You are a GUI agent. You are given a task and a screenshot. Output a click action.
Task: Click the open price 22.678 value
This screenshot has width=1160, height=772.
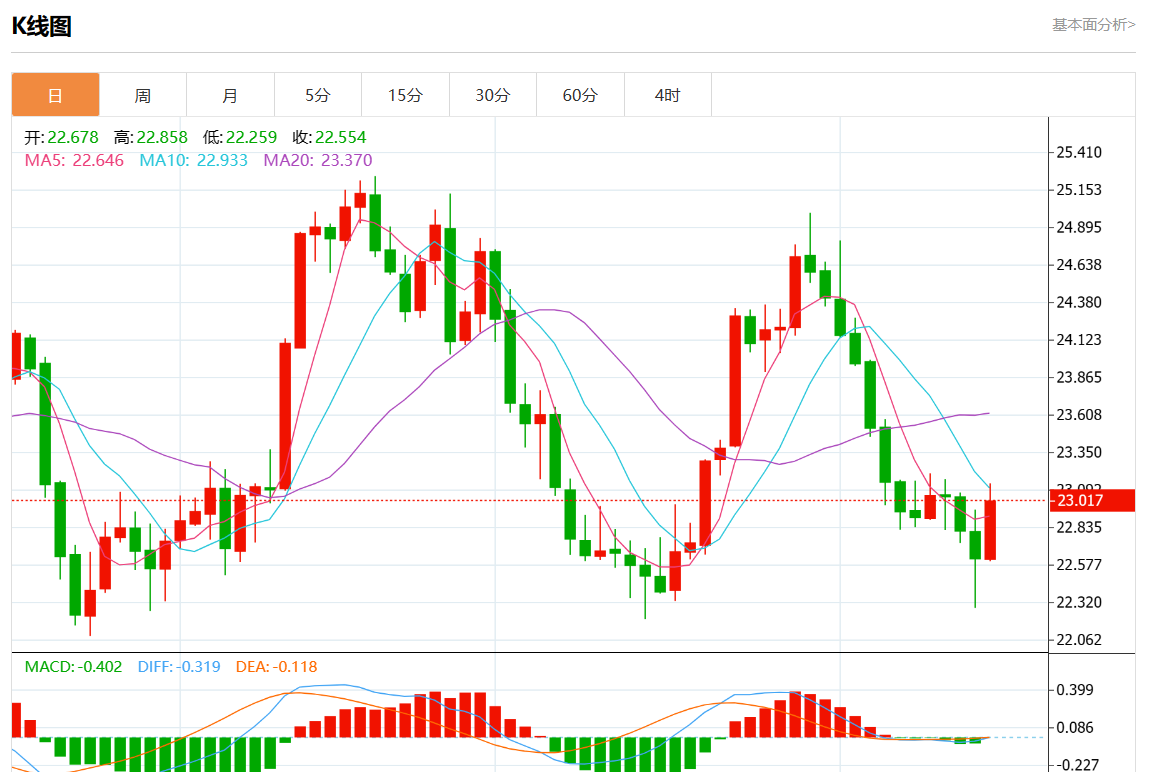72,138
